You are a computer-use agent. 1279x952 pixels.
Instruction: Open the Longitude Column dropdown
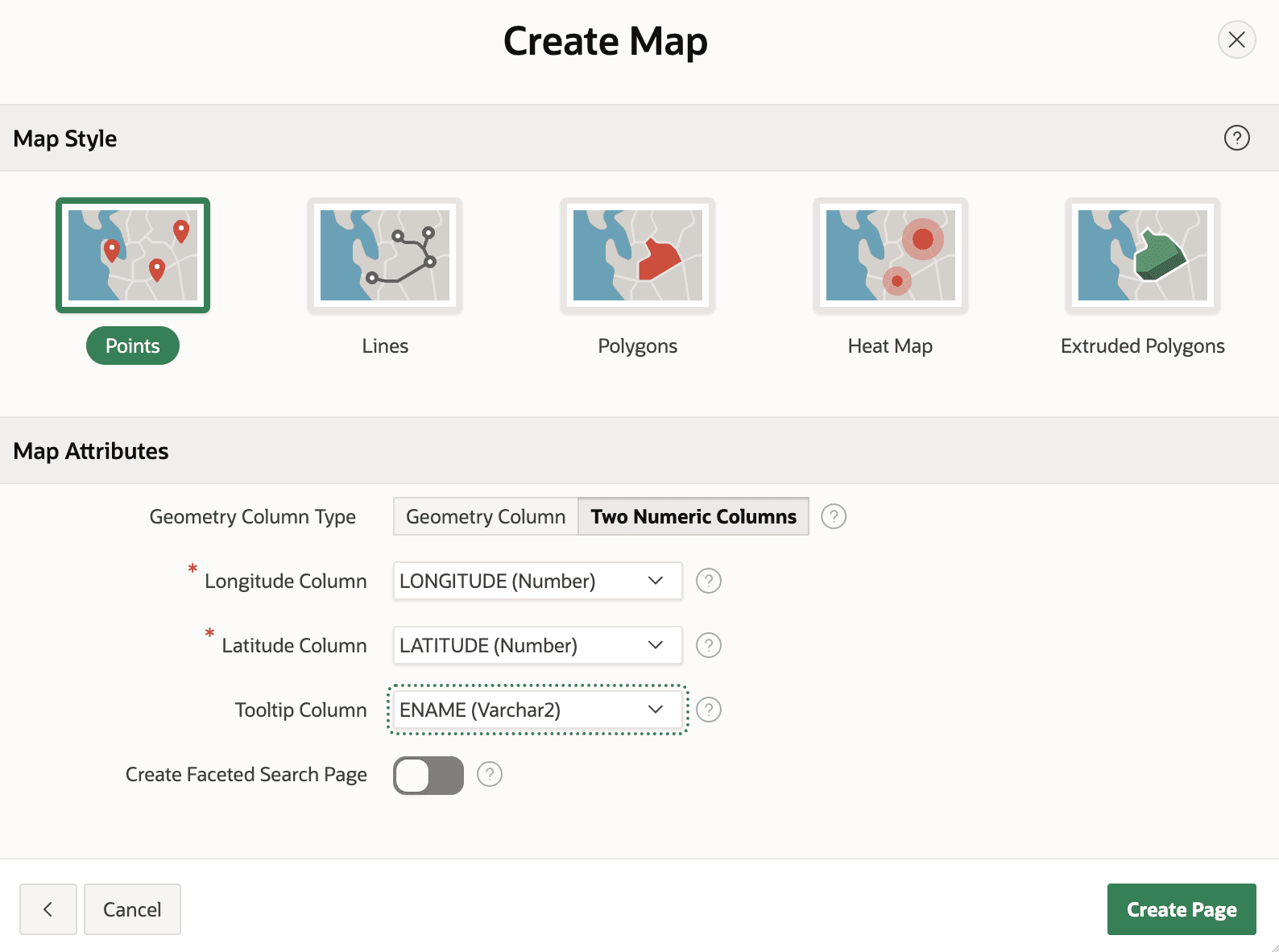click(x=538, y=581)
